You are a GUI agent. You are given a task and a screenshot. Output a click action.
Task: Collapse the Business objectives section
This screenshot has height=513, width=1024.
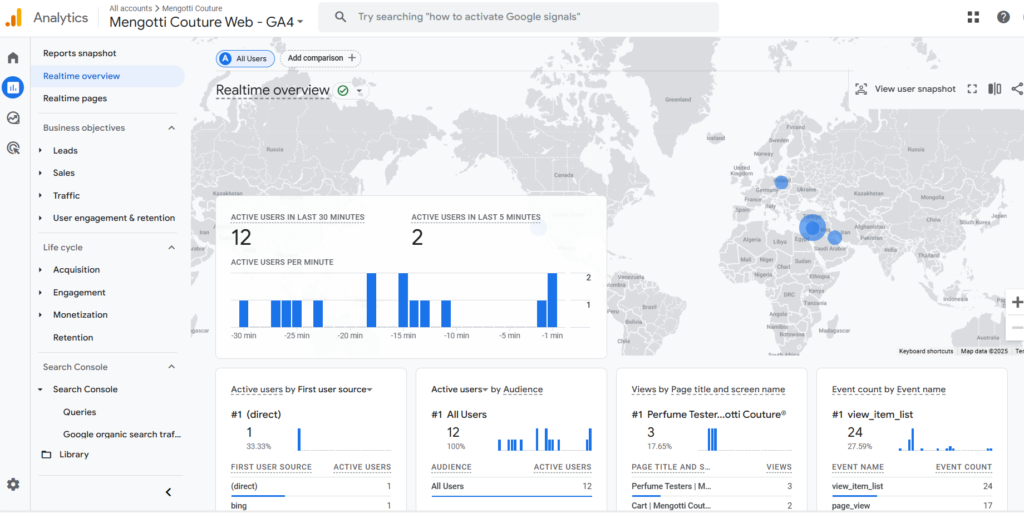pos(172,128)
